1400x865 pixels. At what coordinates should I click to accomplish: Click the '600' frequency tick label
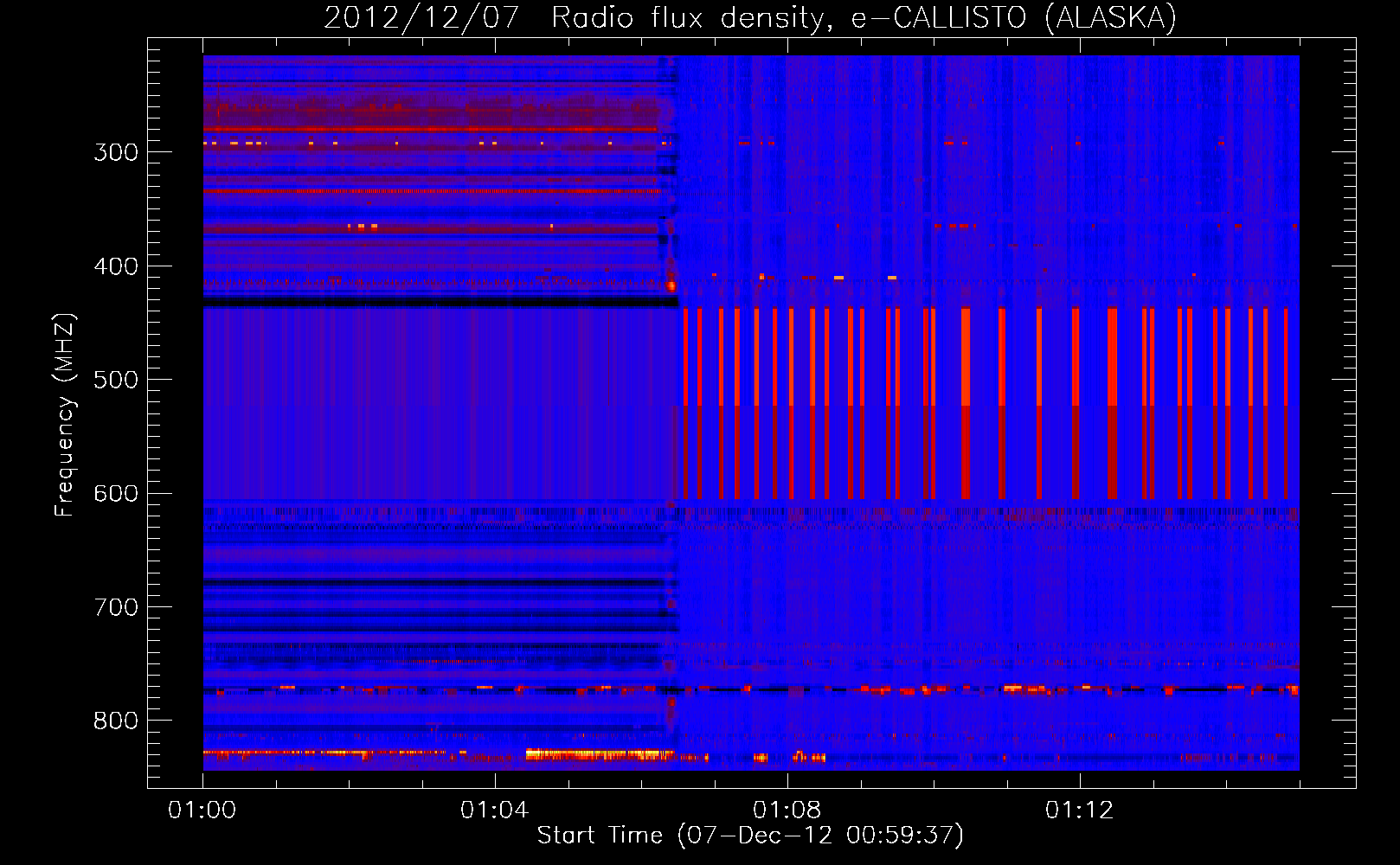pyautogui.click(x=116, y=494)
